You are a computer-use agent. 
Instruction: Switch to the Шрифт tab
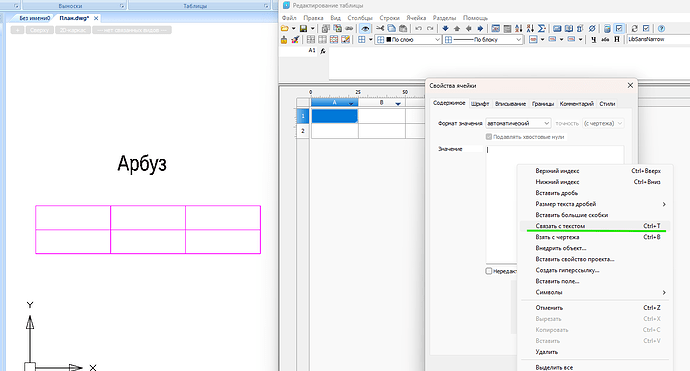[x=480, y=104]
